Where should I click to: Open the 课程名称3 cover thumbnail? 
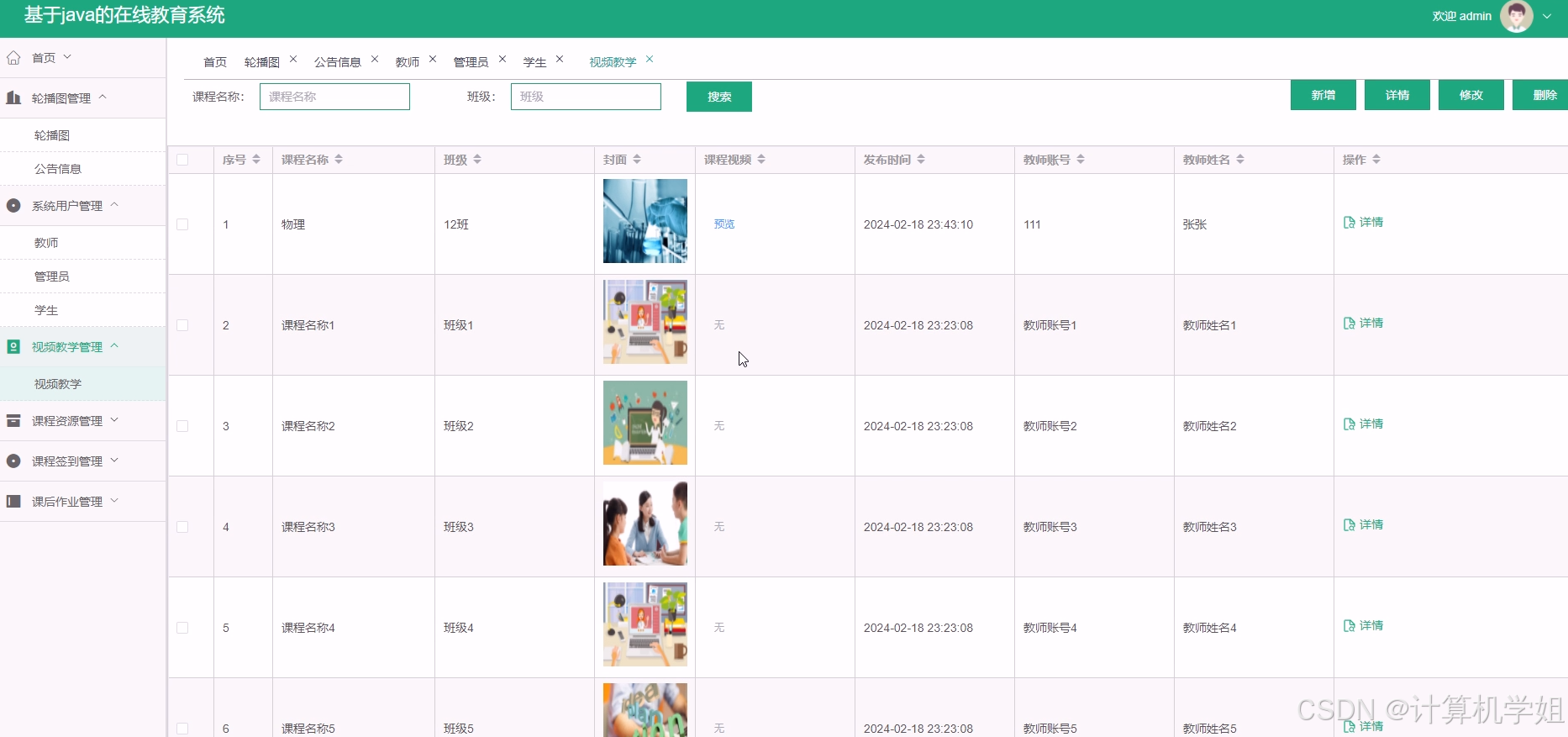[645, 524]
